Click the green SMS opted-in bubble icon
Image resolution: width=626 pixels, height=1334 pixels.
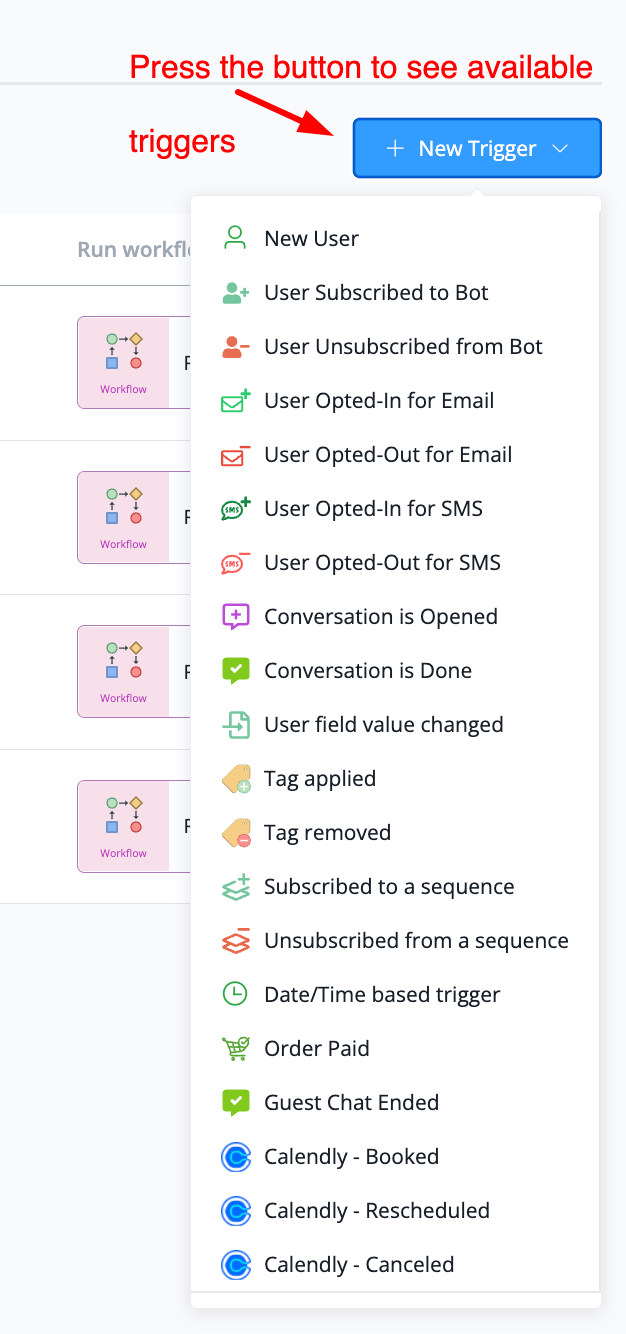click(235, 509)
